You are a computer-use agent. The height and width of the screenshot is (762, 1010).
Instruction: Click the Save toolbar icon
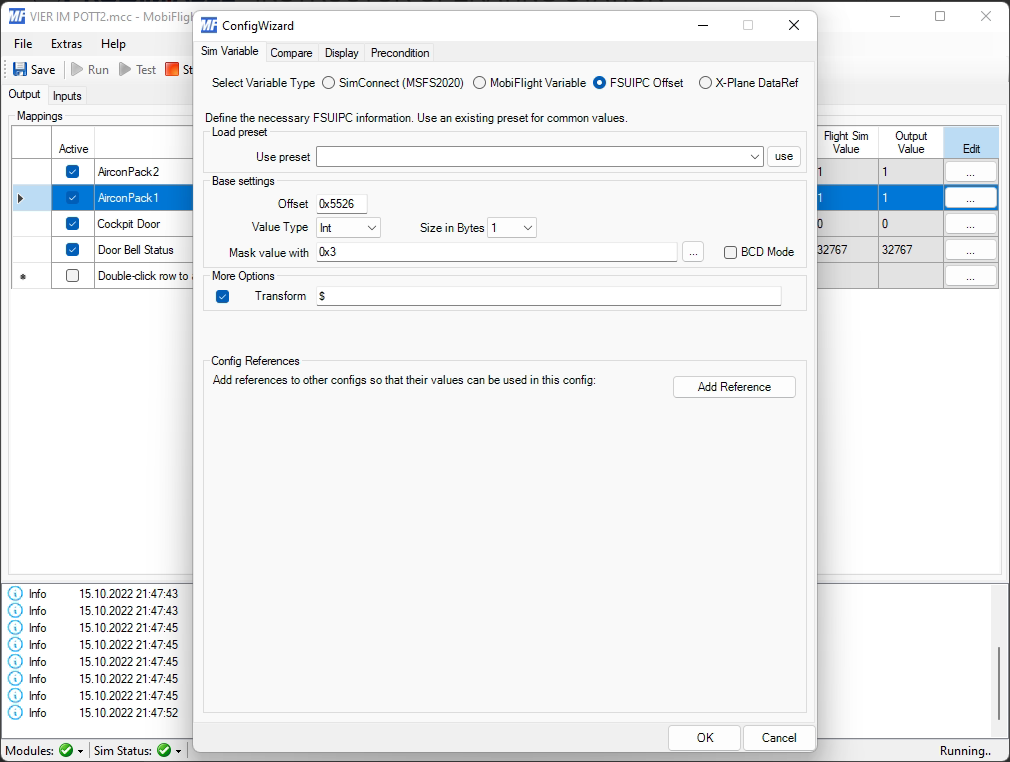click(20, 70)
